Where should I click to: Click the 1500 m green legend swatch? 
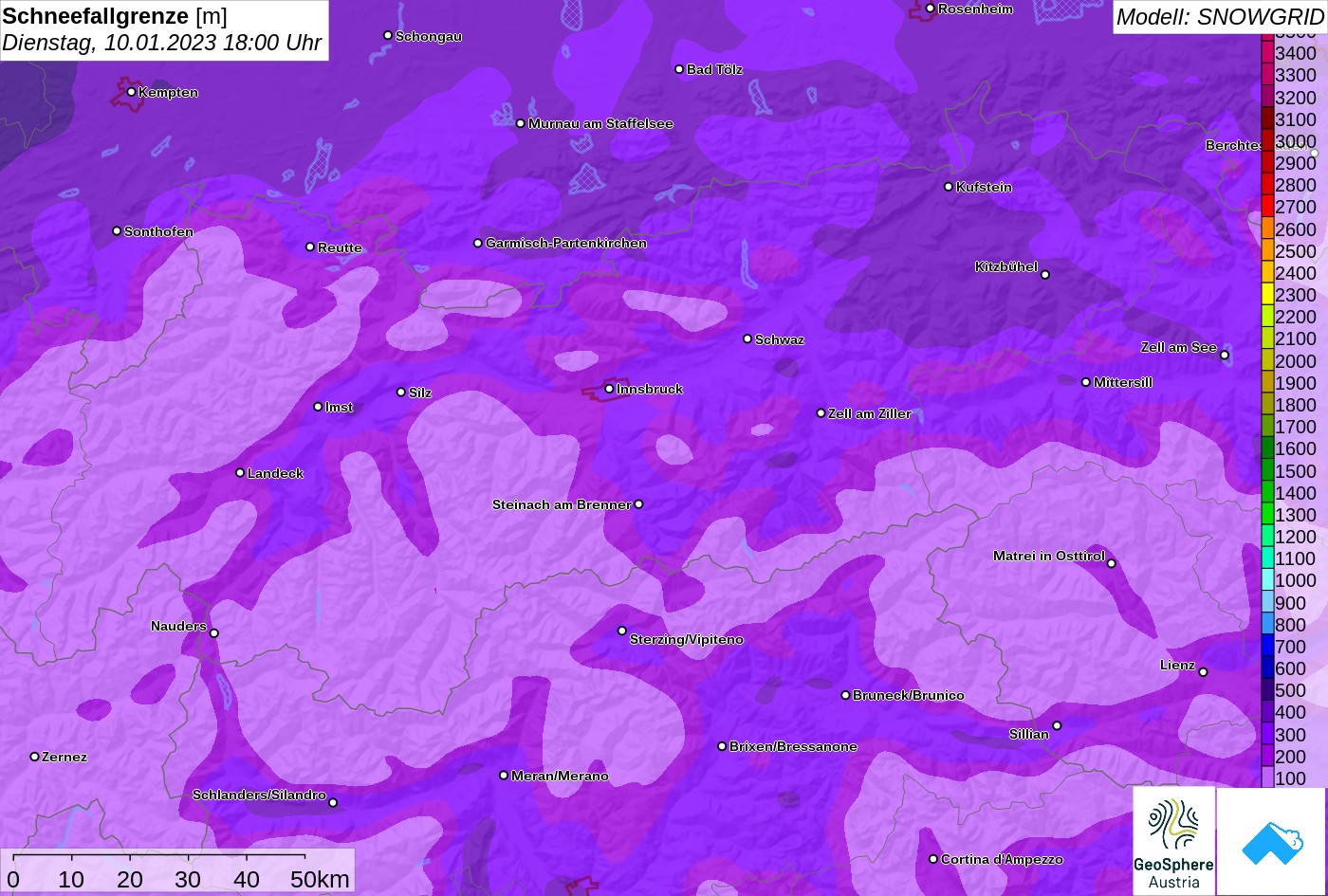coord(1267,470)
